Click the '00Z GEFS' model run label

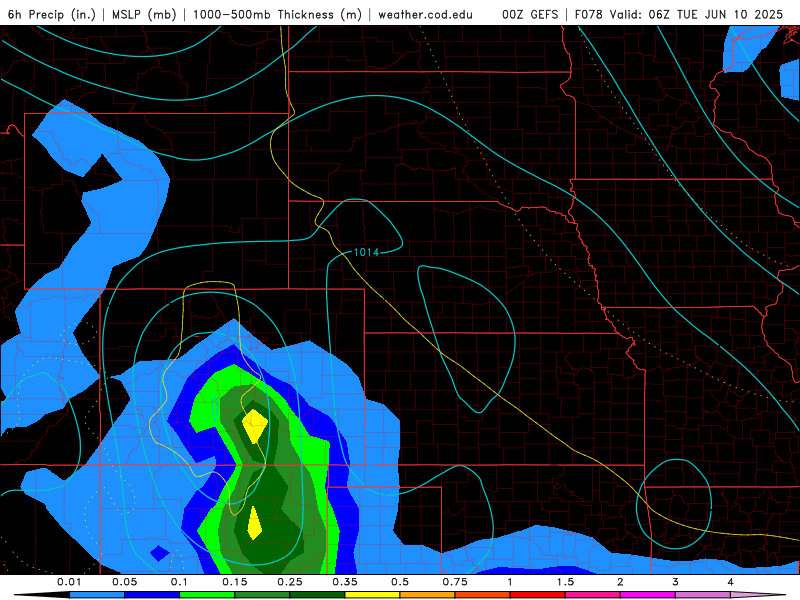pos(530,14)
